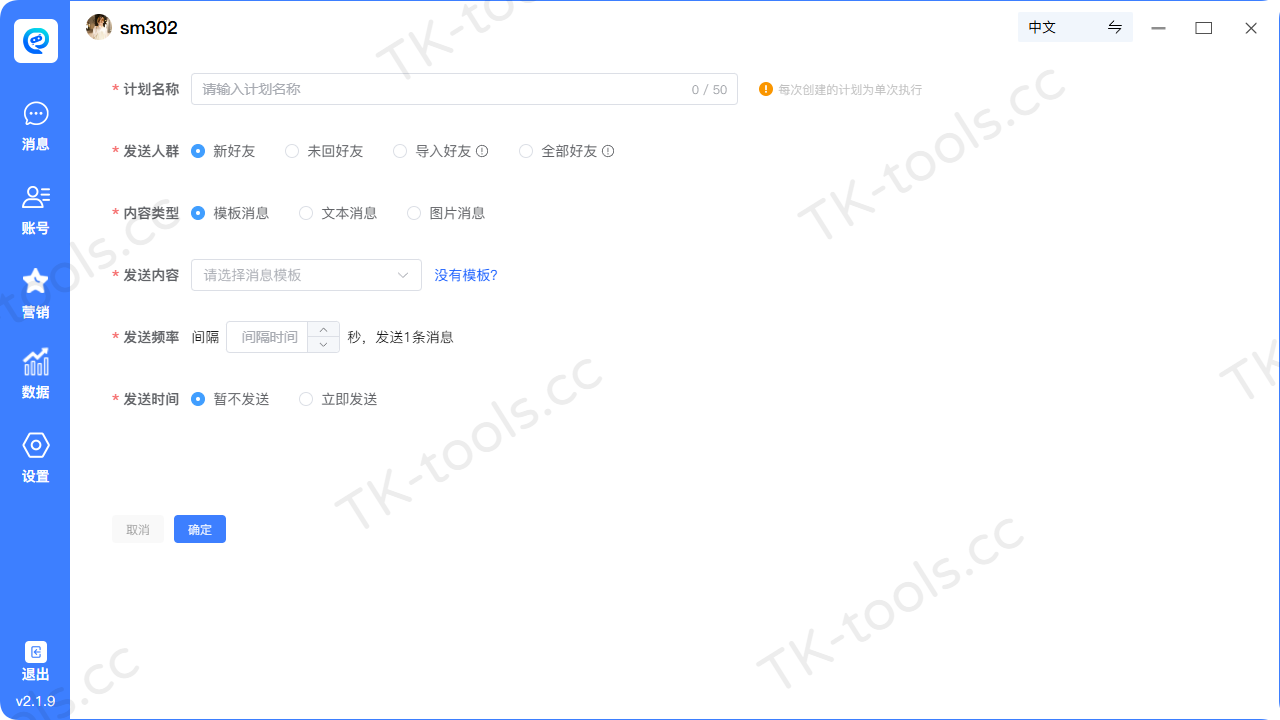
Task: Open the 请选择消息模板 dropdown
Action: pyautogui.click(x=306, y=275)
